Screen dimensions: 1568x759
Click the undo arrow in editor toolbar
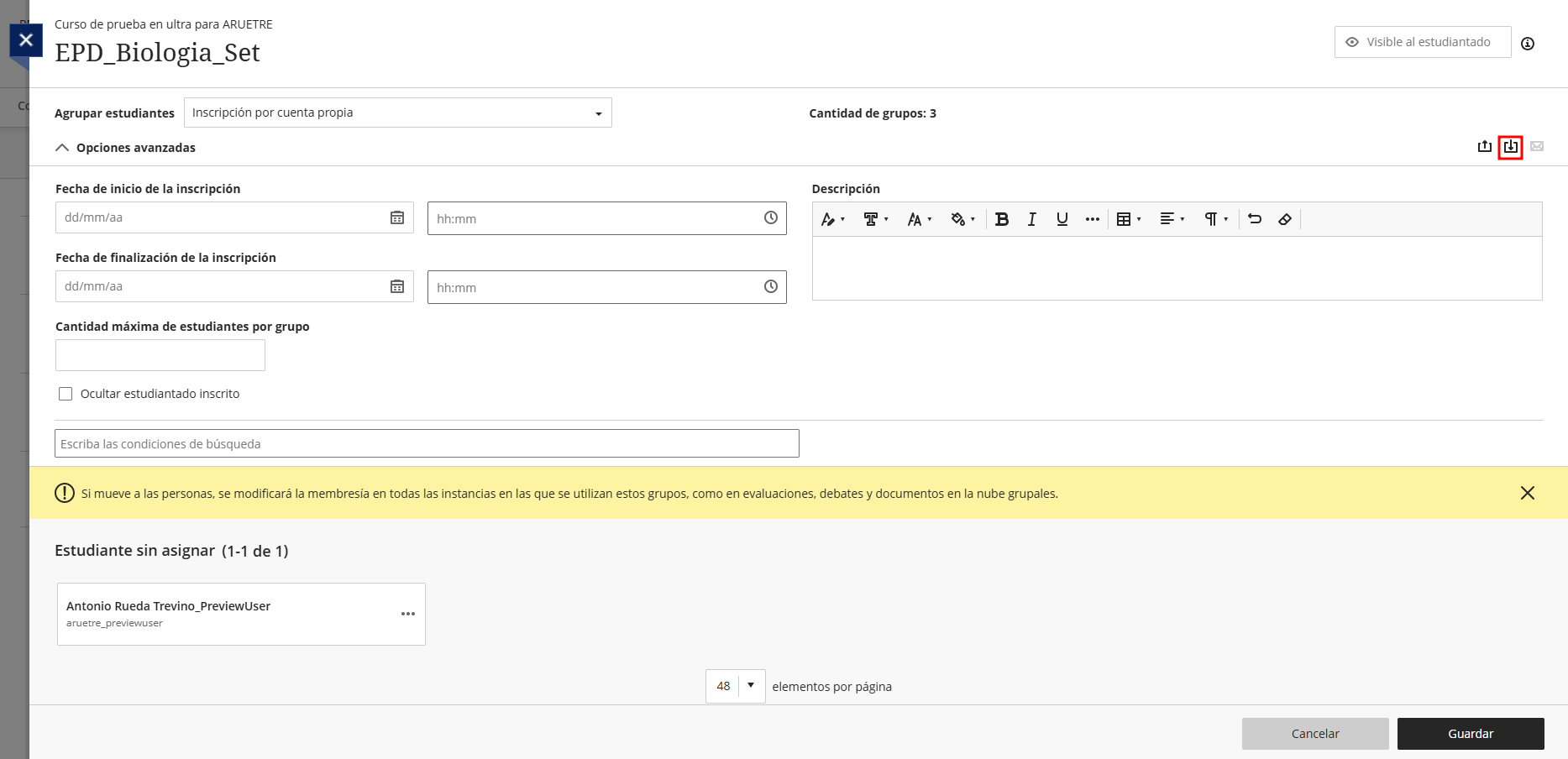(1254, 219)
